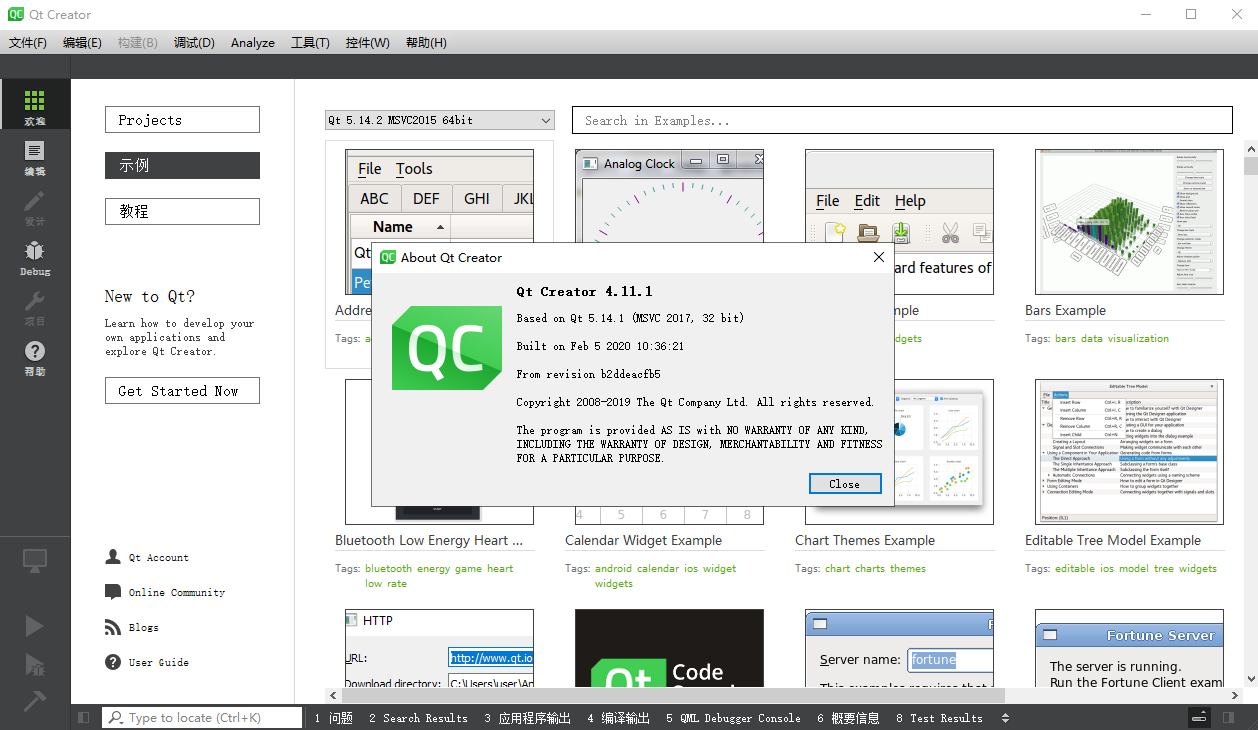This screenshot has width=1258, height=730.
Task: Open the Editable Tree Model Example thumbnail
Action: click(x=1129, y=452)
